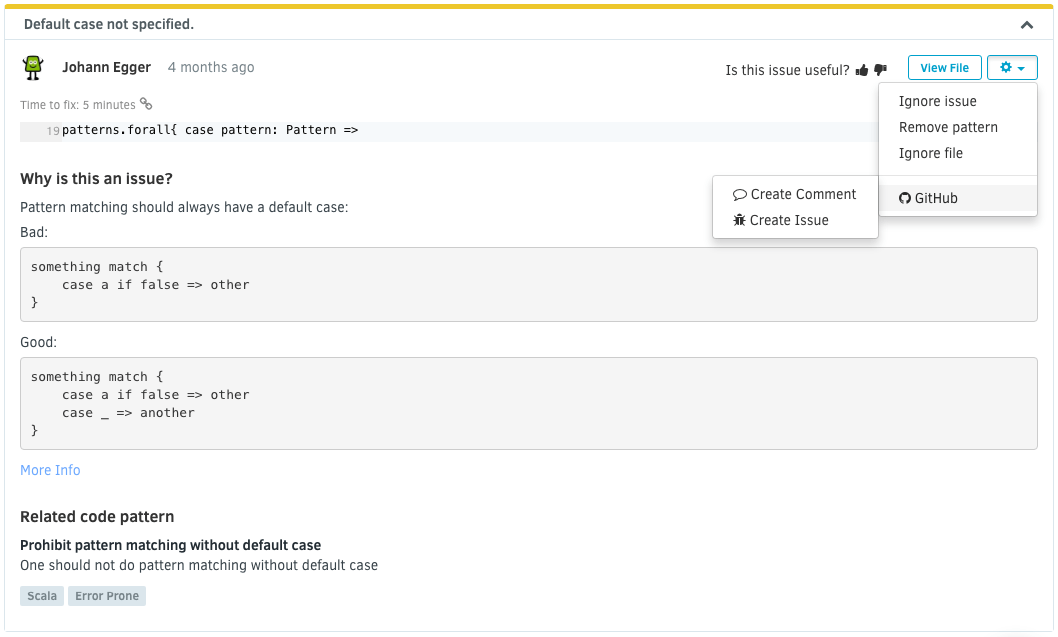Image resolution: width=1058 pixels, height=637 pixels.
Task: Click the 'Prohibit pattern matching without default case' title
Action: [x=170, y=545]
